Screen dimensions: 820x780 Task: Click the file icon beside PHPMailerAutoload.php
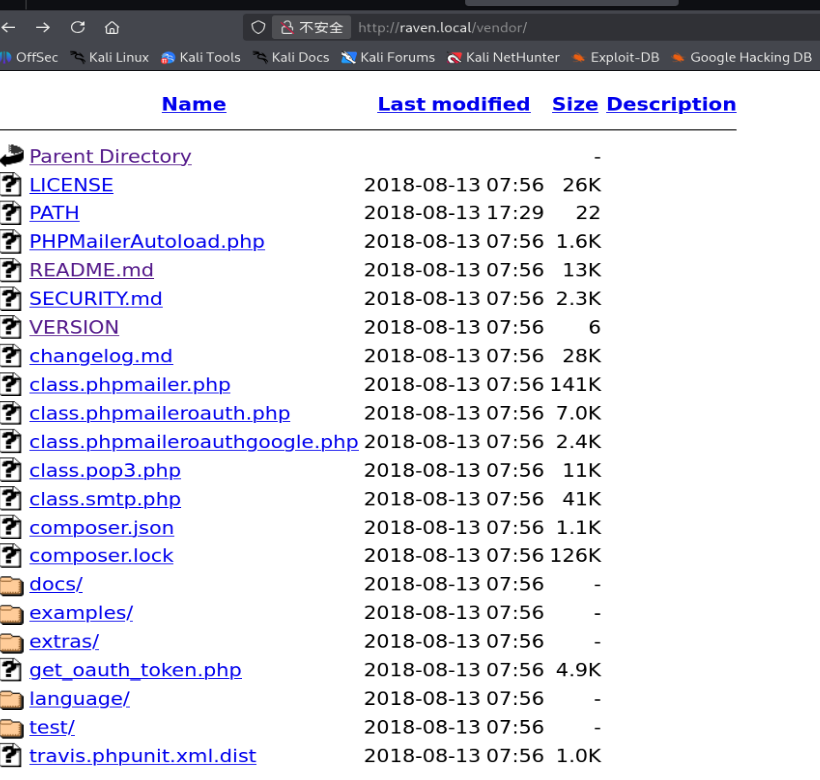[11, 242]
